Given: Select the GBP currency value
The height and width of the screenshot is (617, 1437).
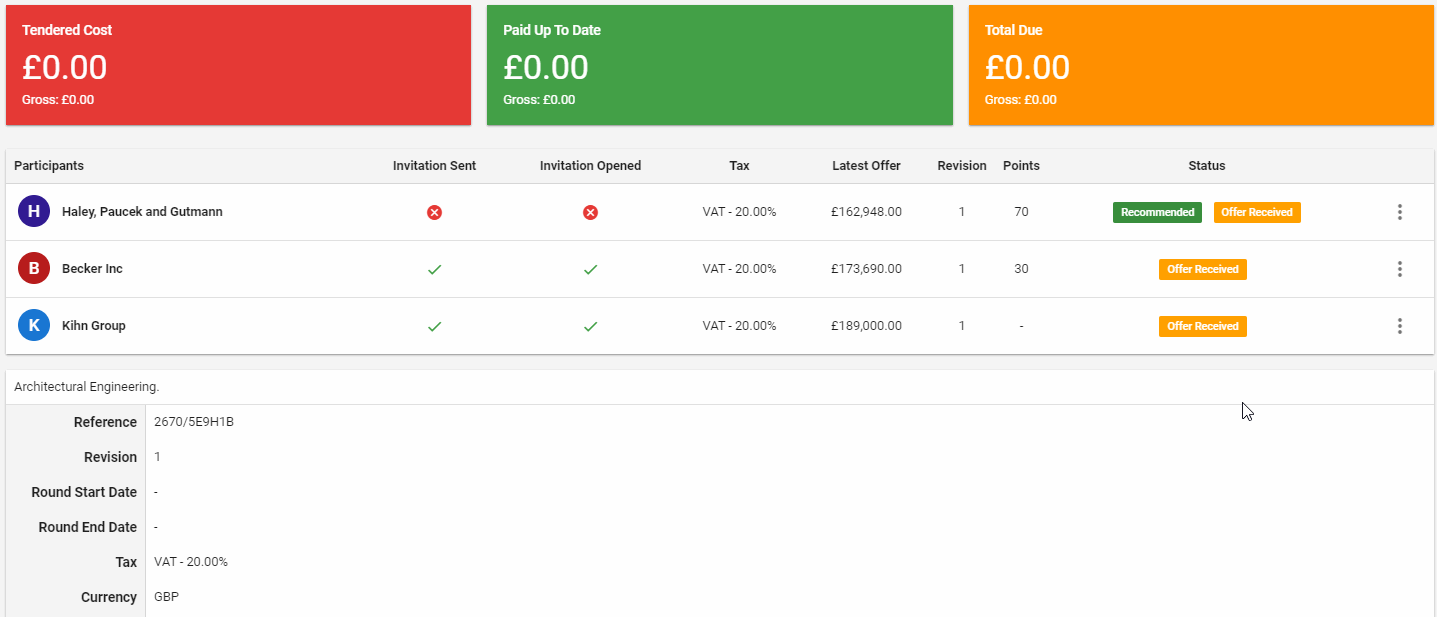Looking at the screenshot, I should tap(166, 597).
